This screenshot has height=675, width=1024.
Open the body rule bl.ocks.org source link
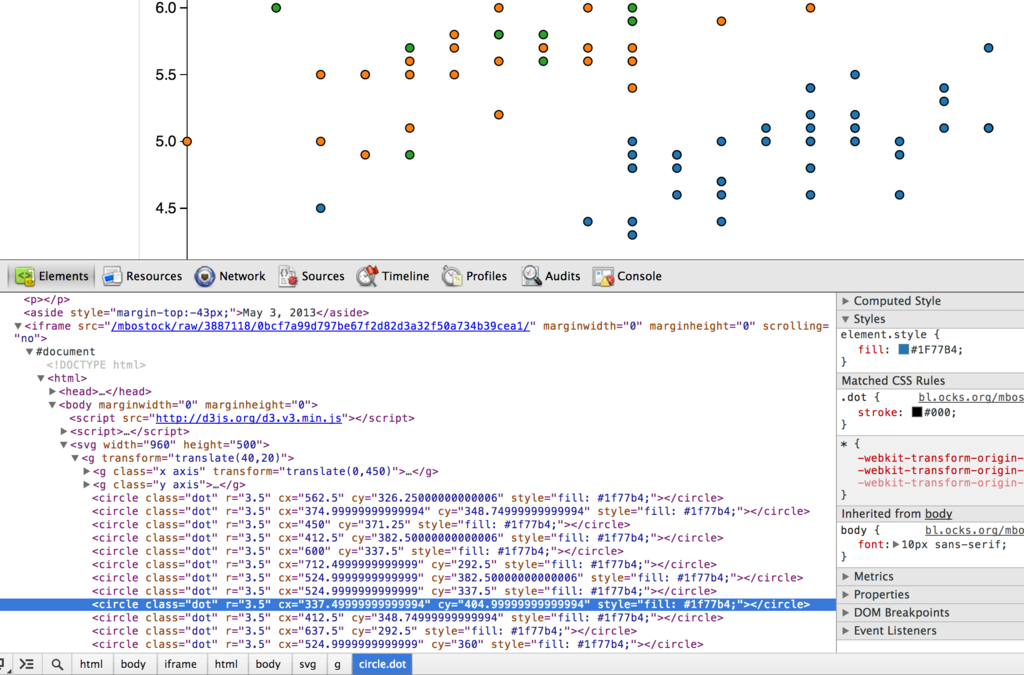(x=974, y=530)
